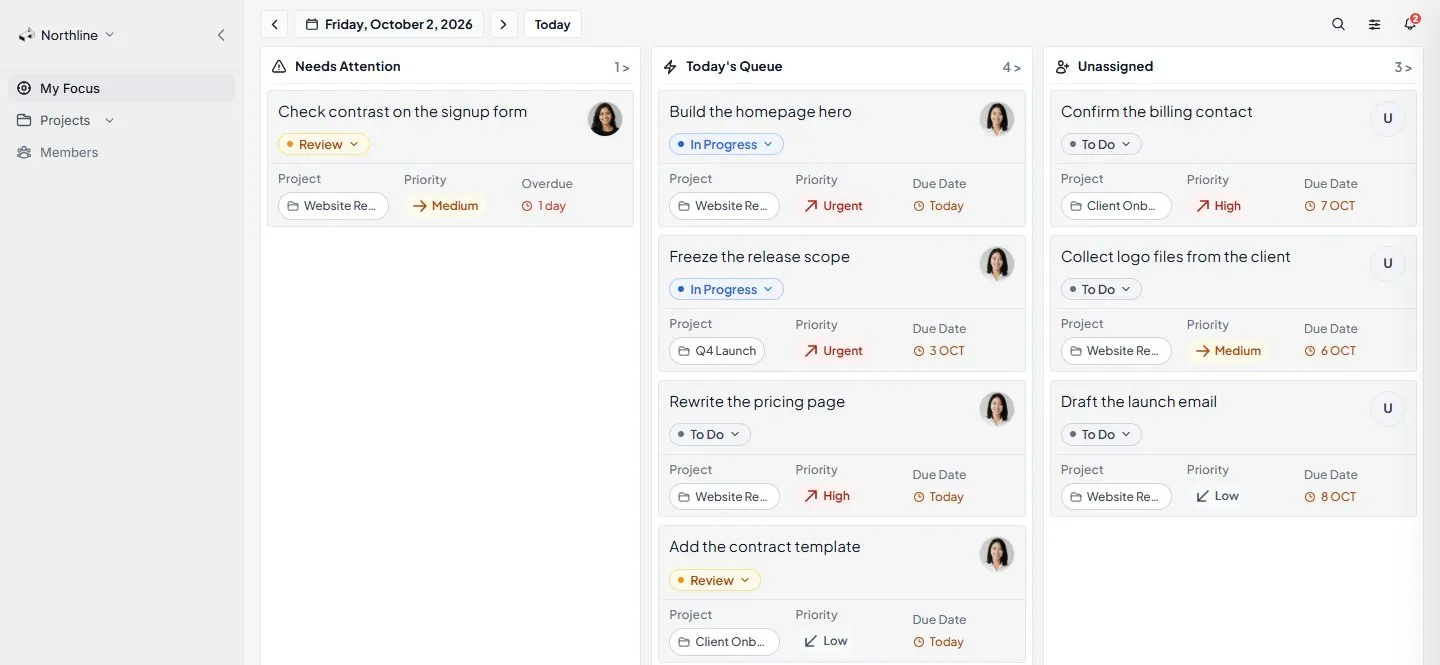
Task: Open To Do status on Draft the launch email
Action: pyautogui.click(x=1101, y=435)
